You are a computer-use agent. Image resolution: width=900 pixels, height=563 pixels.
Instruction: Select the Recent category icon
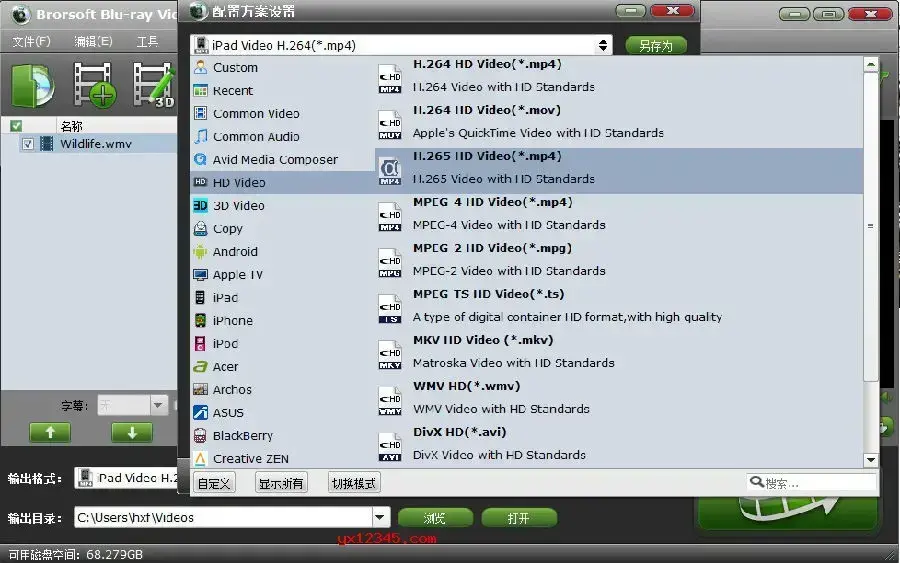[200, 90]
